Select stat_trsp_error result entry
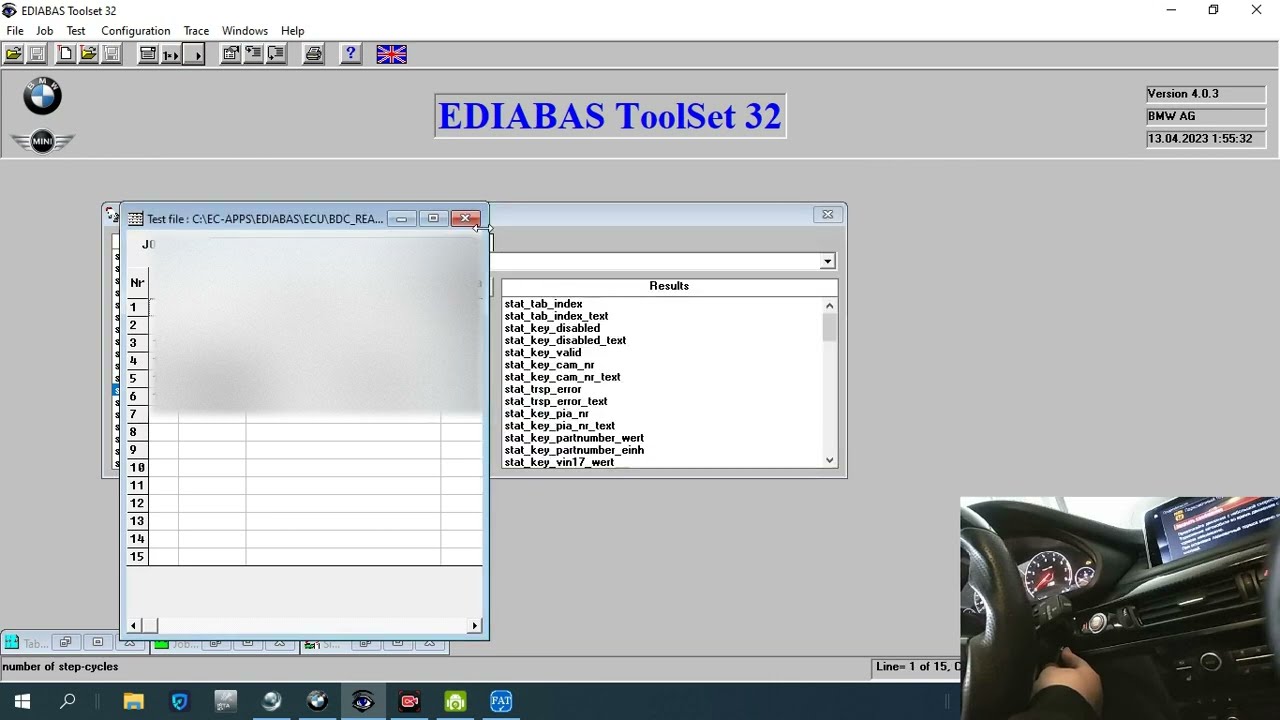This screenshot has width=1280, height=720. pyautogui.click(x=542, y=389)
